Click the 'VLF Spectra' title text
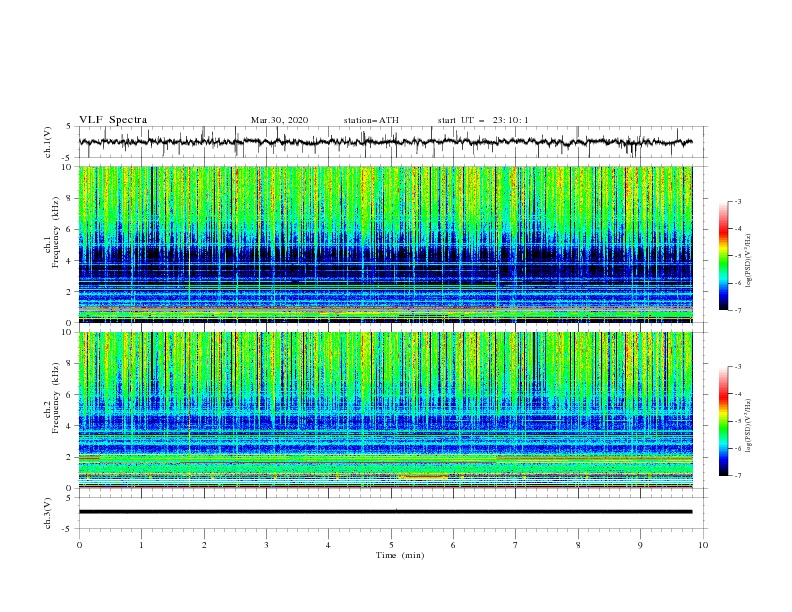This screenshot has width=792, height=612. [113, 120]
